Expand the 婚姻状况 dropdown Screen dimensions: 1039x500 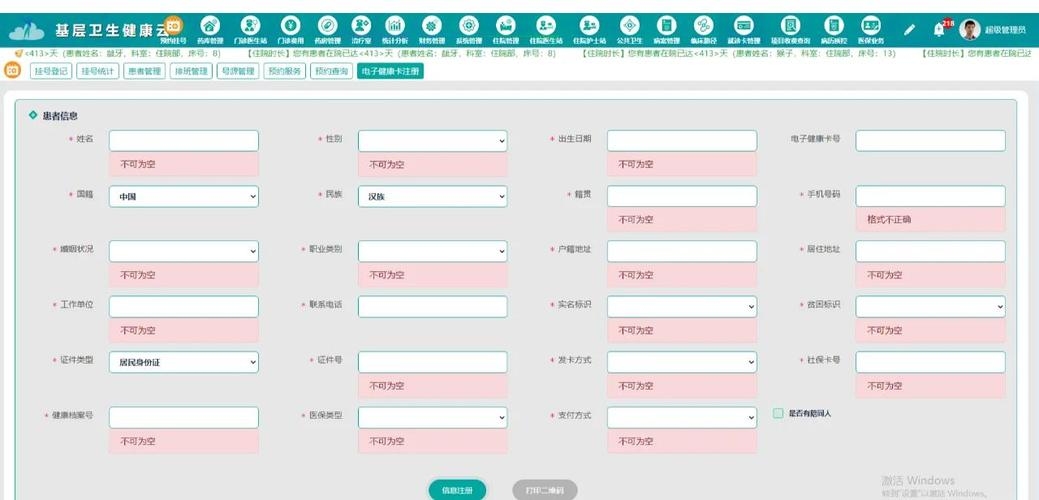(184, 251)
